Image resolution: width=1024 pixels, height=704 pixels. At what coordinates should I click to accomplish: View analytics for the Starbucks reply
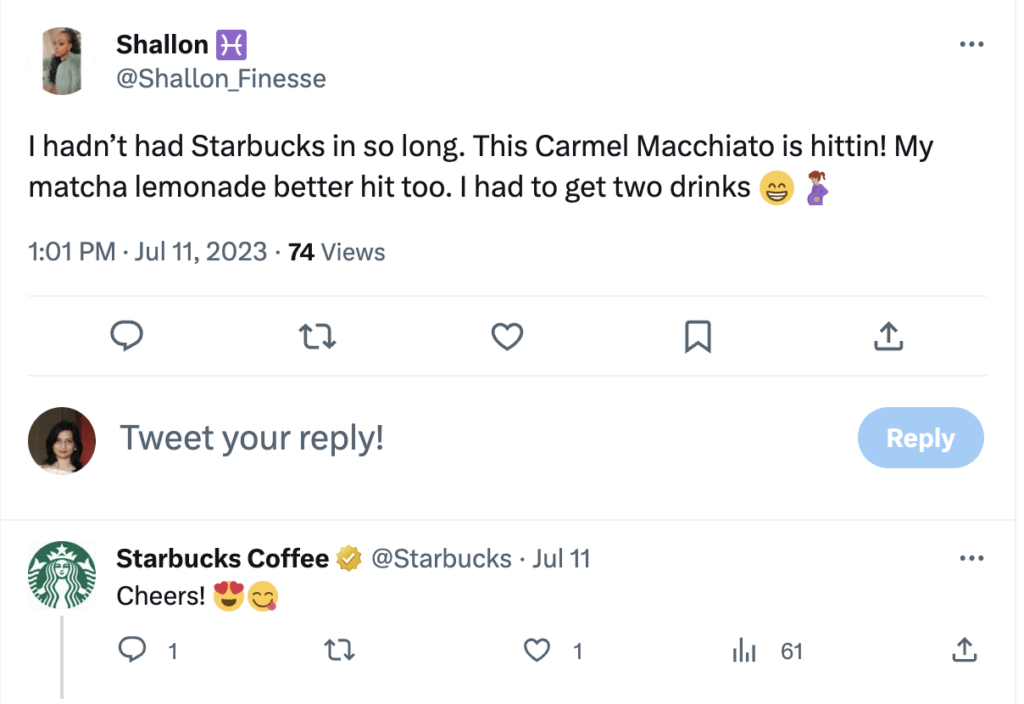[744, 651]
